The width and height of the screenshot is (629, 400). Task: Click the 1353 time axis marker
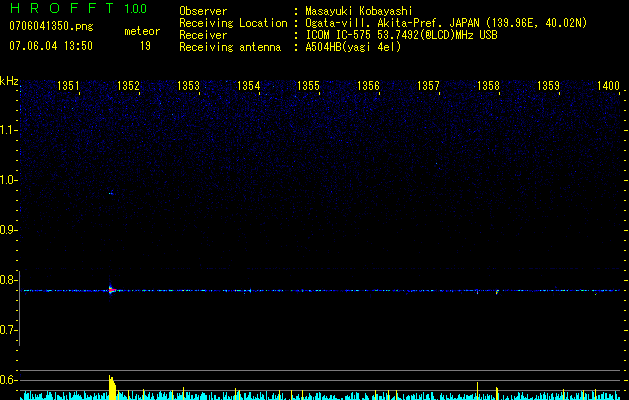188,86
